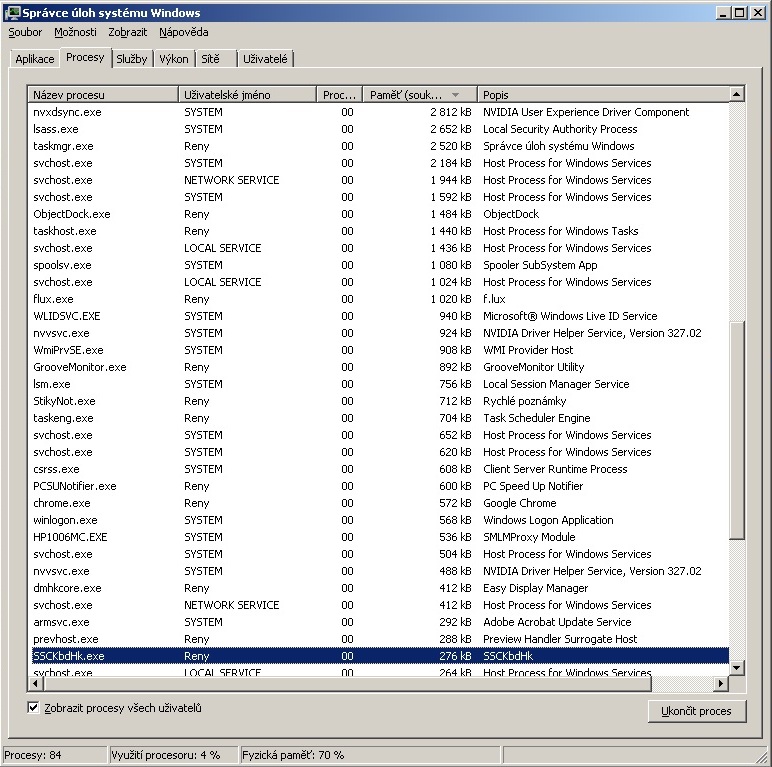Sort by Paměť column header
This screenshot has height=767, width=772.
click(x=420, y=95)
